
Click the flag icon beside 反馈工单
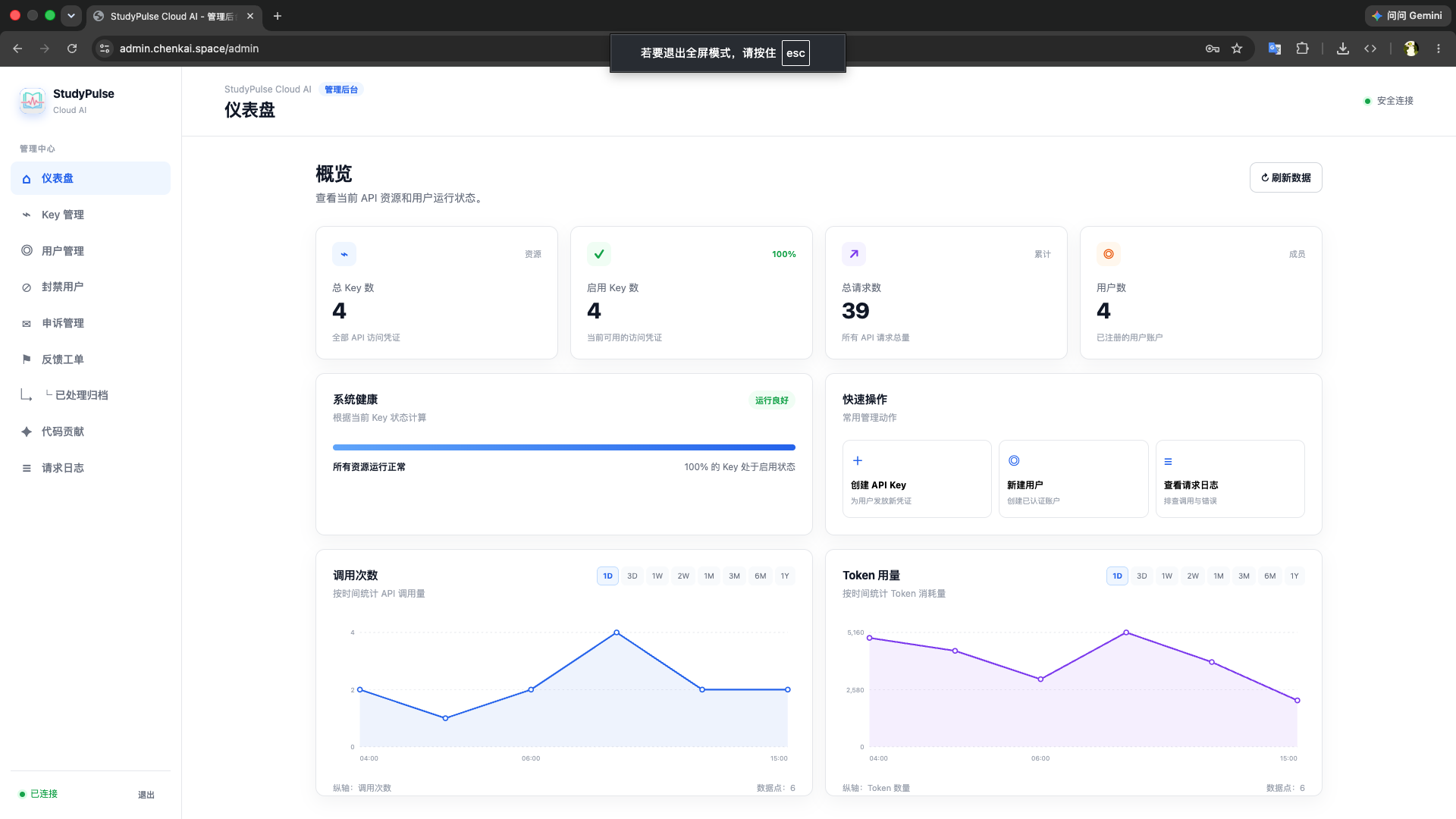pyautogui.click(x=27, y=359)
